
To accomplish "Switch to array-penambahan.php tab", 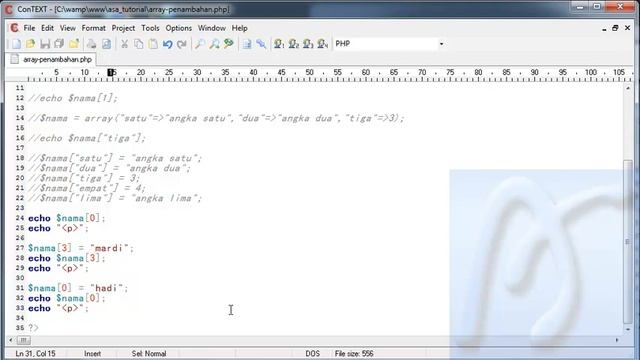I will 51,60.
